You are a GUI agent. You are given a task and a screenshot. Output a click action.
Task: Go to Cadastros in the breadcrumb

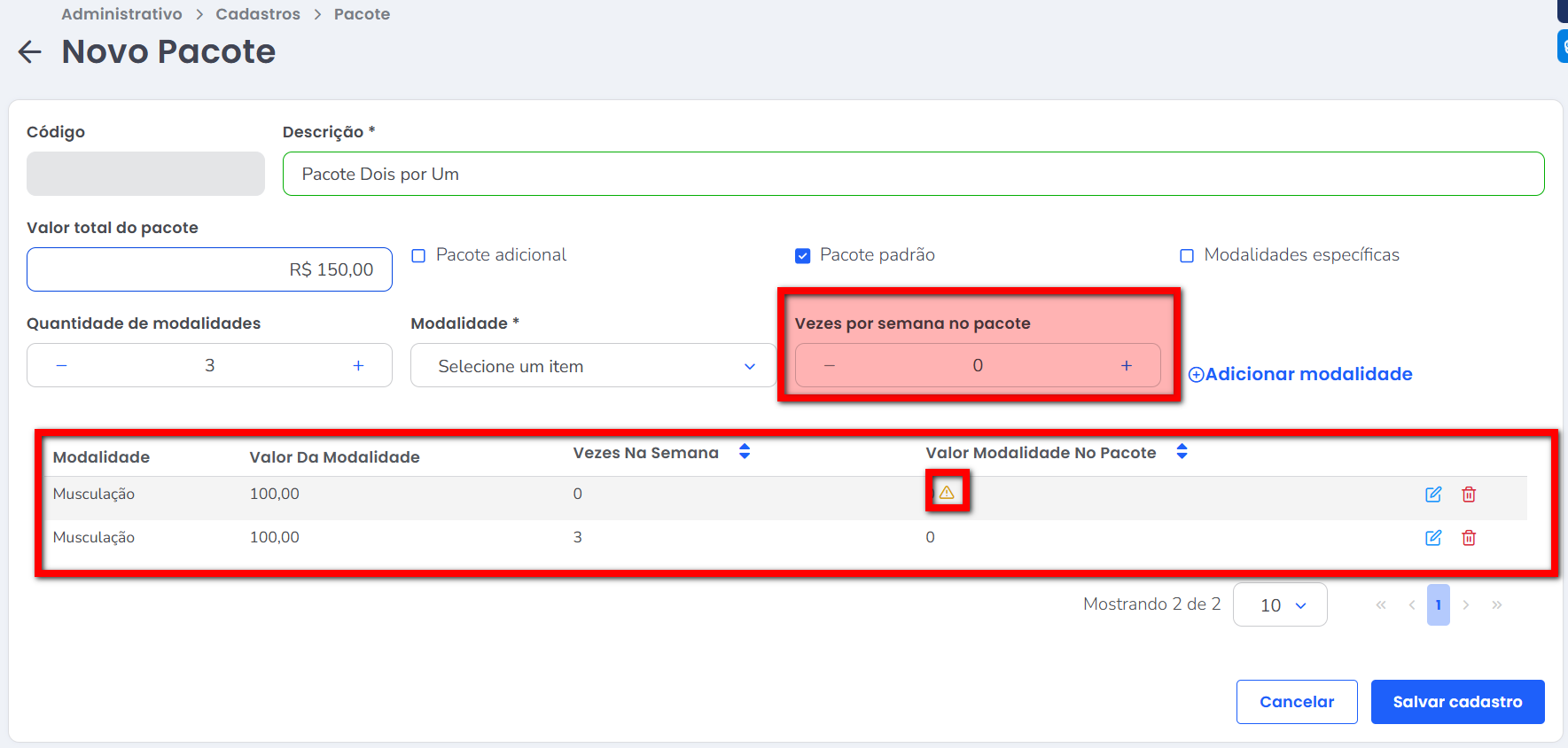click(258, 14)
